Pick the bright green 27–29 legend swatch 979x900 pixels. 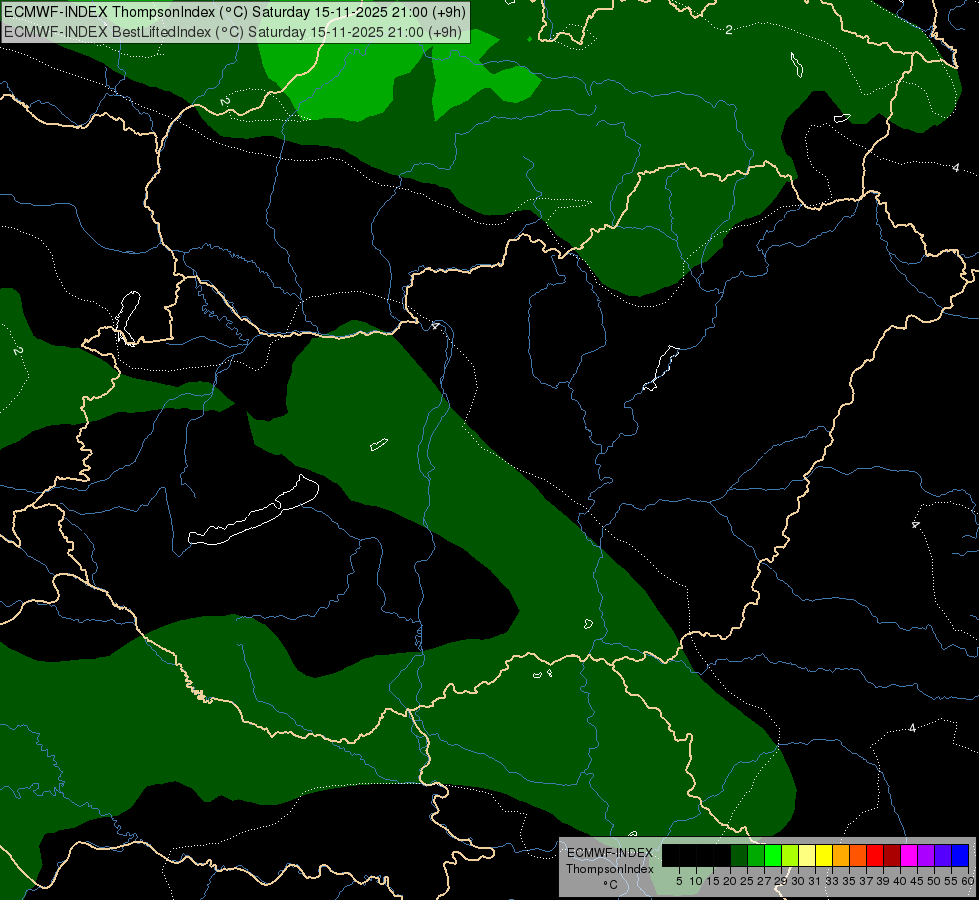point(773,855)
